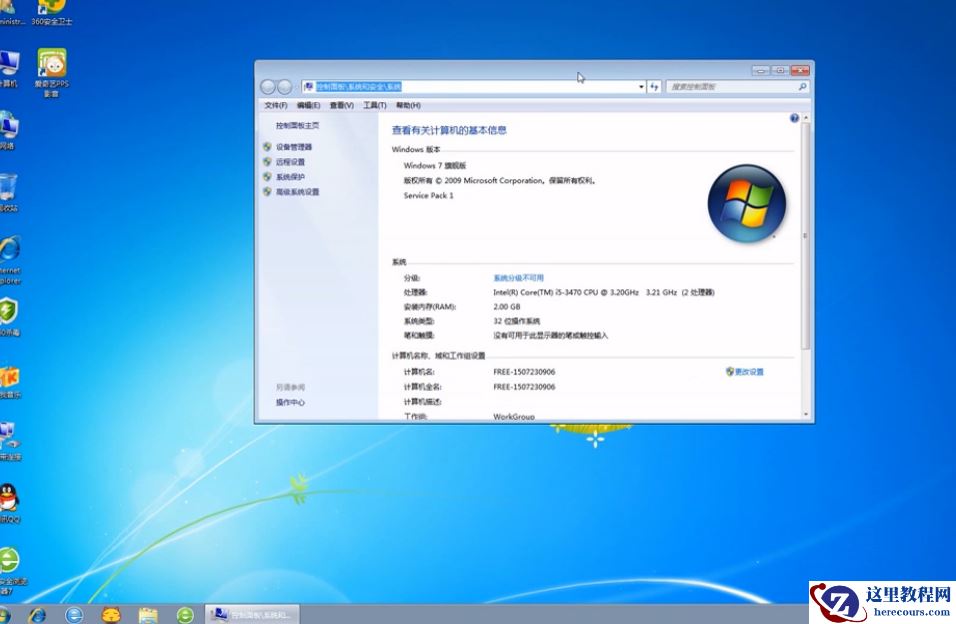Click the Control Panel System taskbar button
The width and height of the screenshot is (956, 624).
(252, 614)
